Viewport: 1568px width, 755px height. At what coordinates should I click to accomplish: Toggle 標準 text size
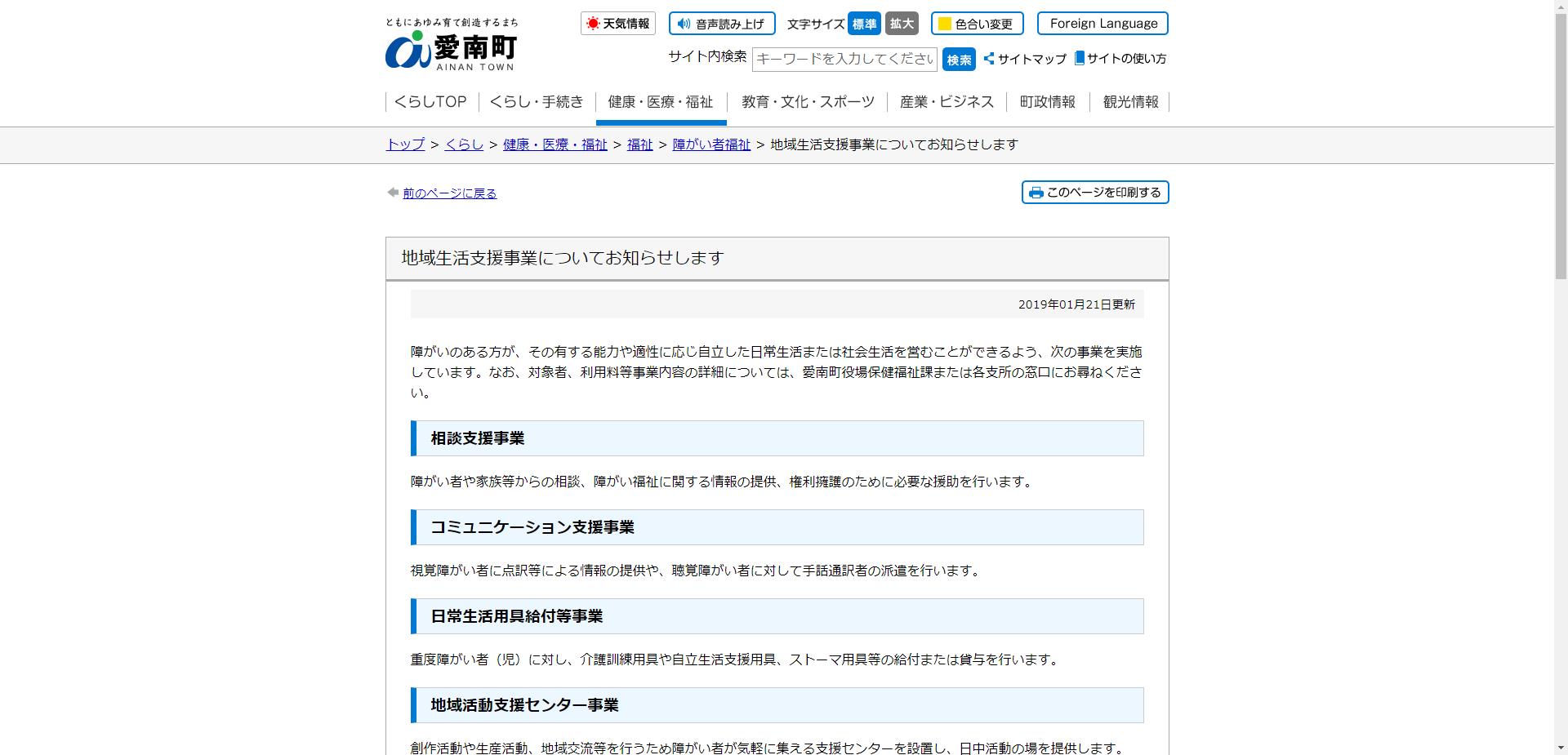(x=864, y=24)
